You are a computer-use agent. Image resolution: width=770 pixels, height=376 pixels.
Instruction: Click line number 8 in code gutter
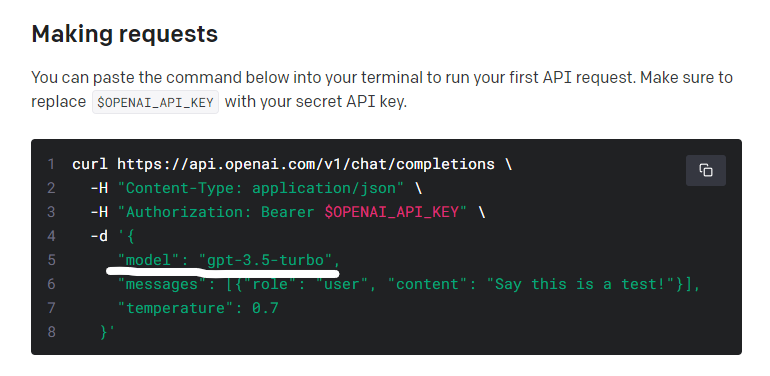point(51,332)
